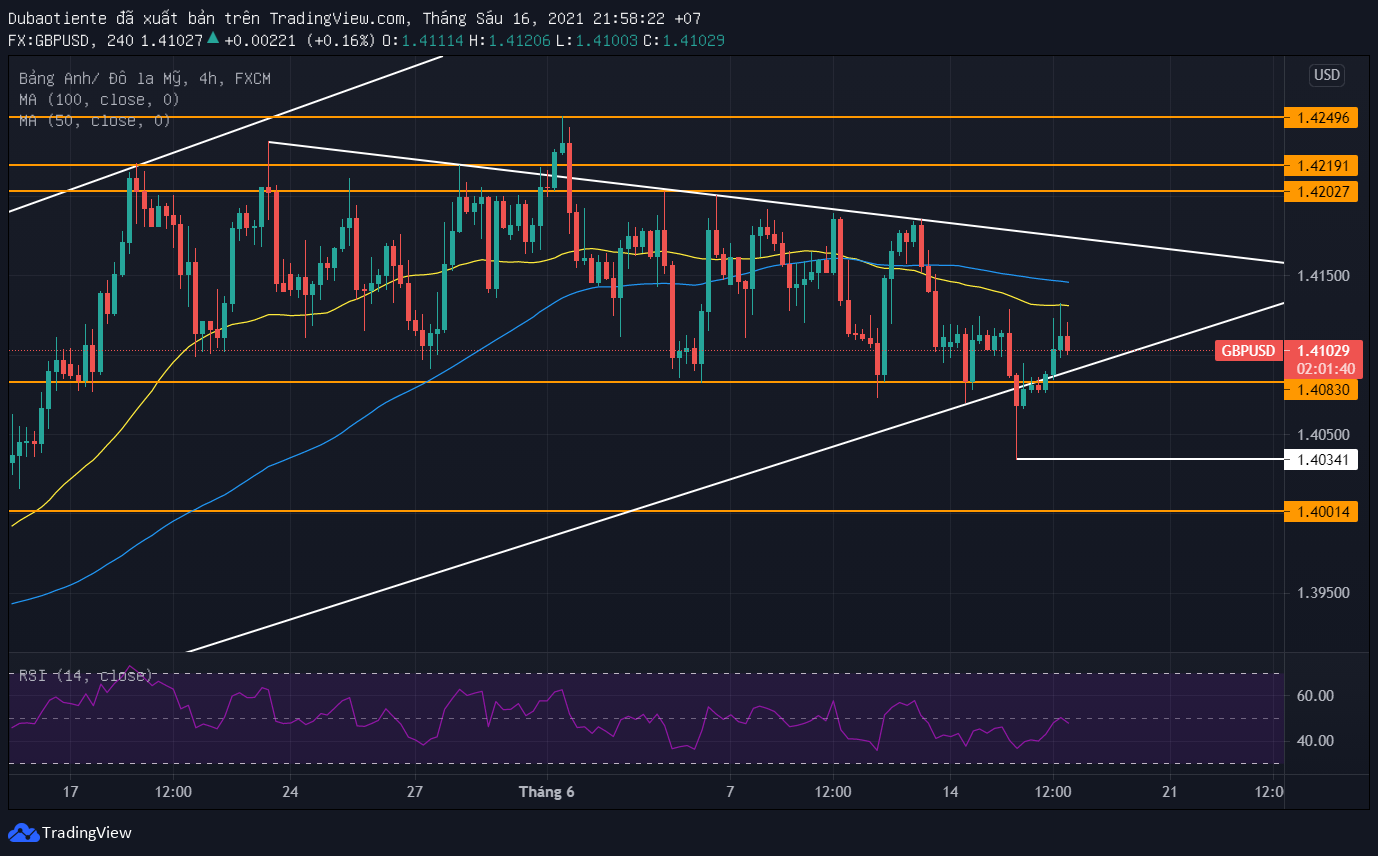This screenshot has width=1378, height=856.
Task: Click the 21 date axis label
Action: (x=1170, y=792)
